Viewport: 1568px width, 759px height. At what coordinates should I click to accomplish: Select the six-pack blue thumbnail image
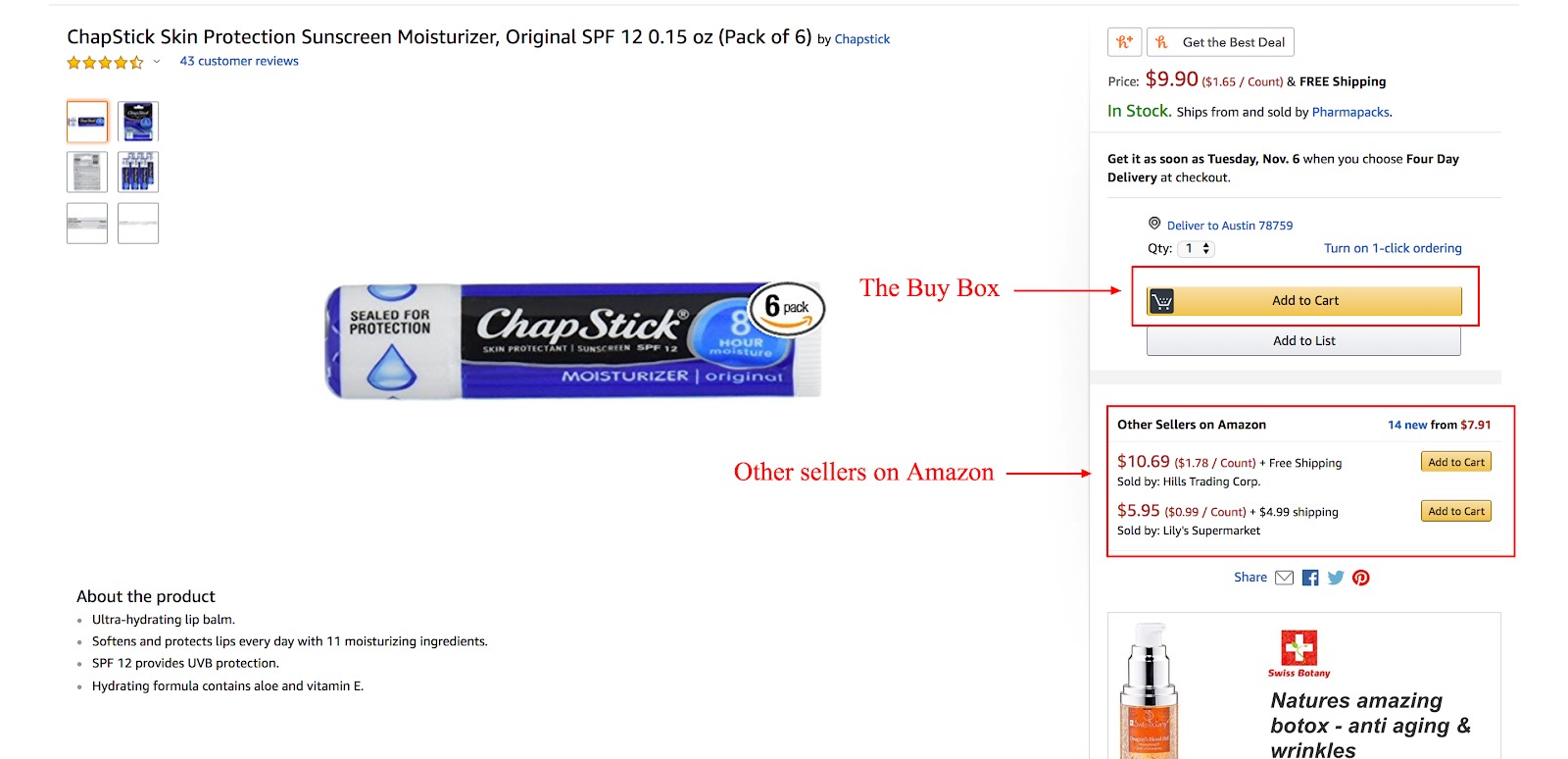[138, 172]
